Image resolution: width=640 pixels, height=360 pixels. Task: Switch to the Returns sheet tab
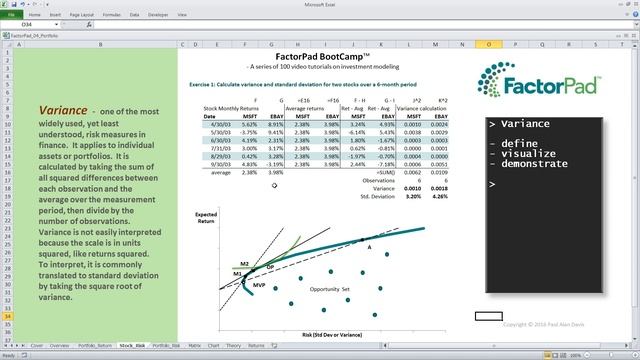point(256,345)
